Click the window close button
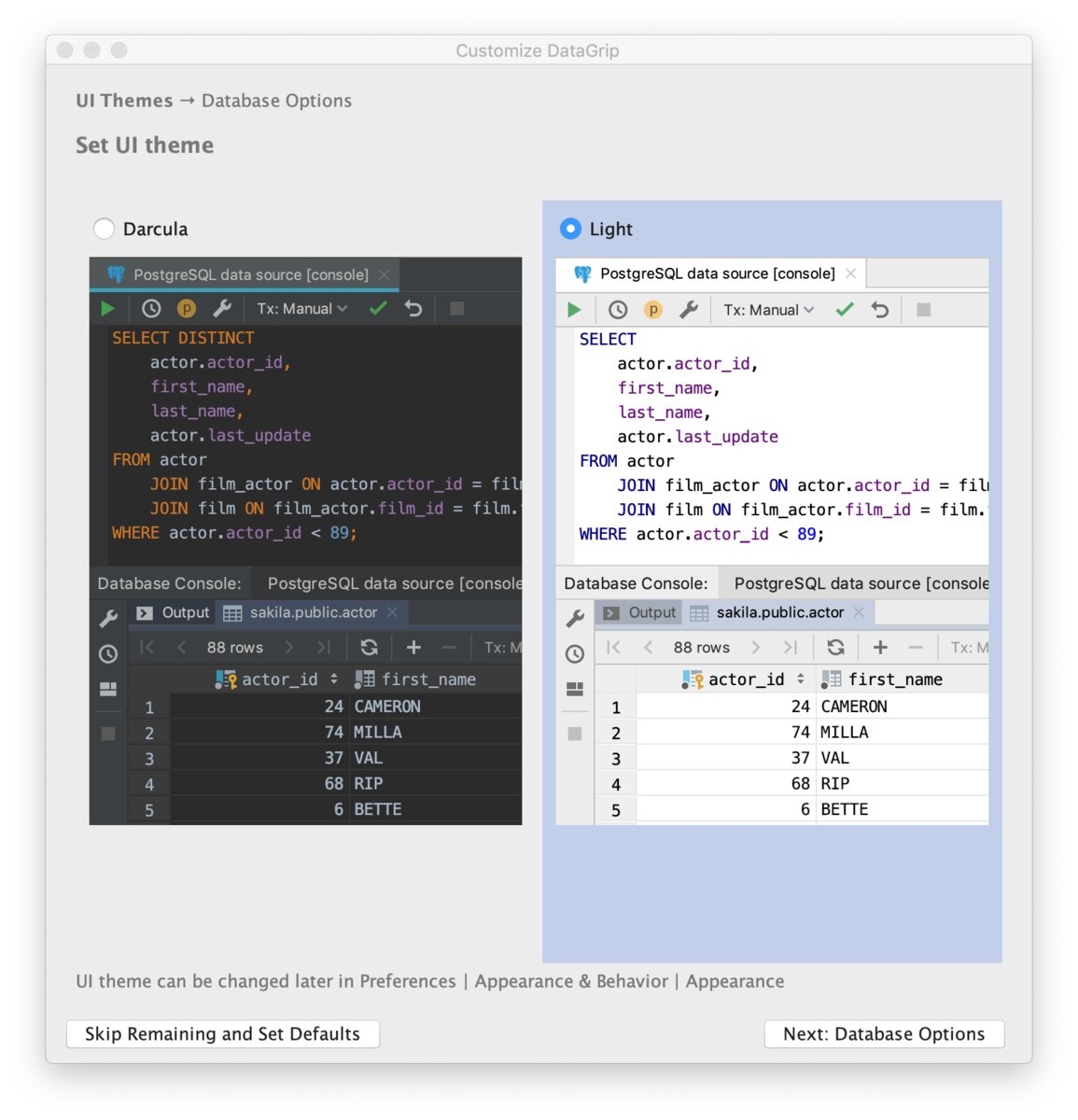This screenshot has width=1078, height=1120. pos(64,50)
